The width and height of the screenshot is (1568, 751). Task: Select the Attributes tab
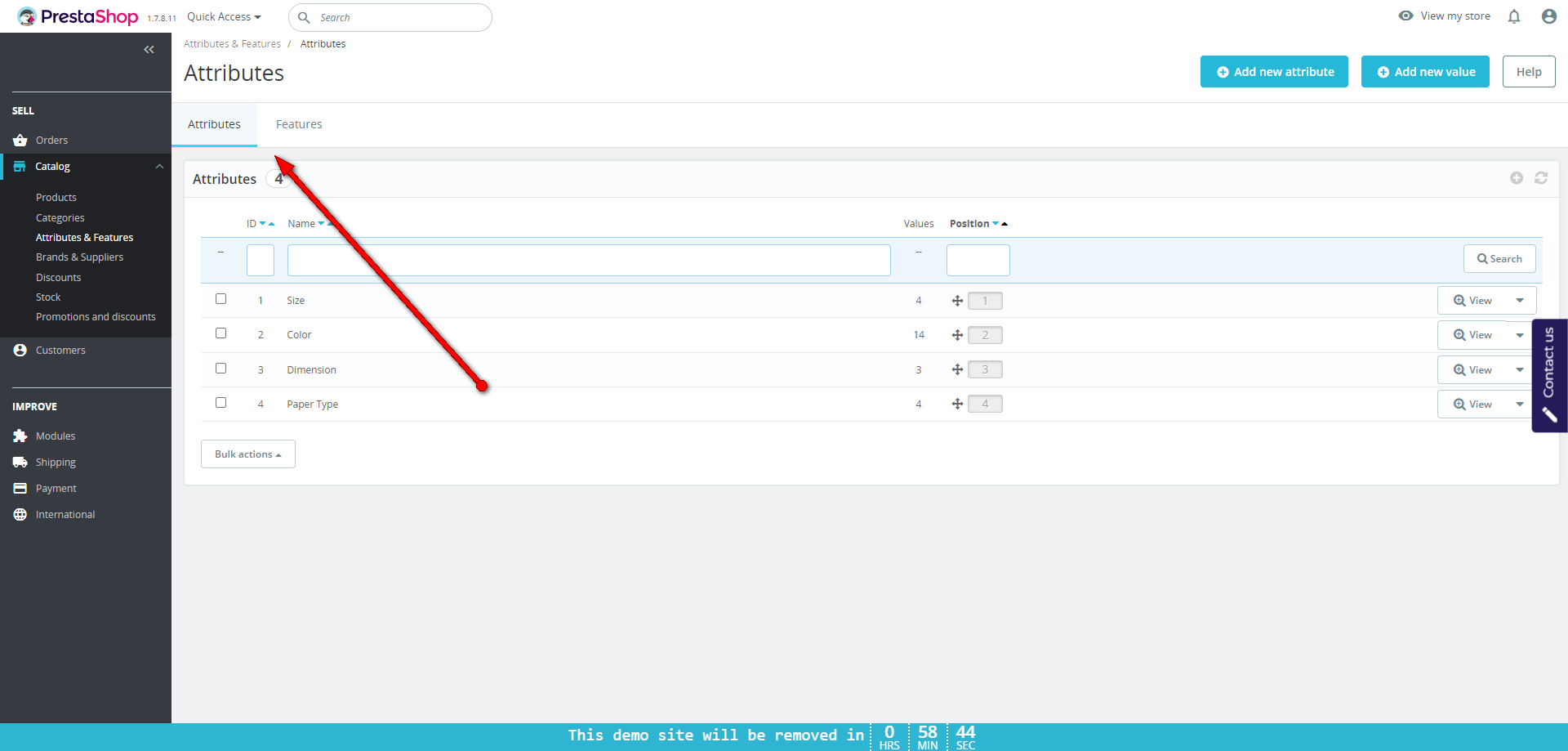pyautogui.click(x=214, y=124)
